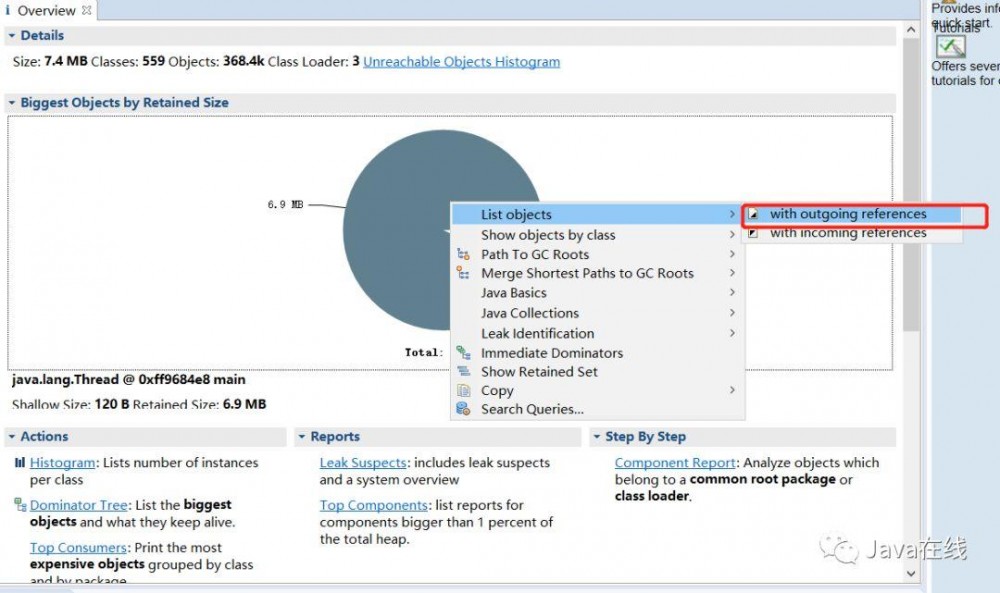Screen dimensions: 1000x593
Task: Click the Show Retained Set icon
Action: (x=463, y=371)
